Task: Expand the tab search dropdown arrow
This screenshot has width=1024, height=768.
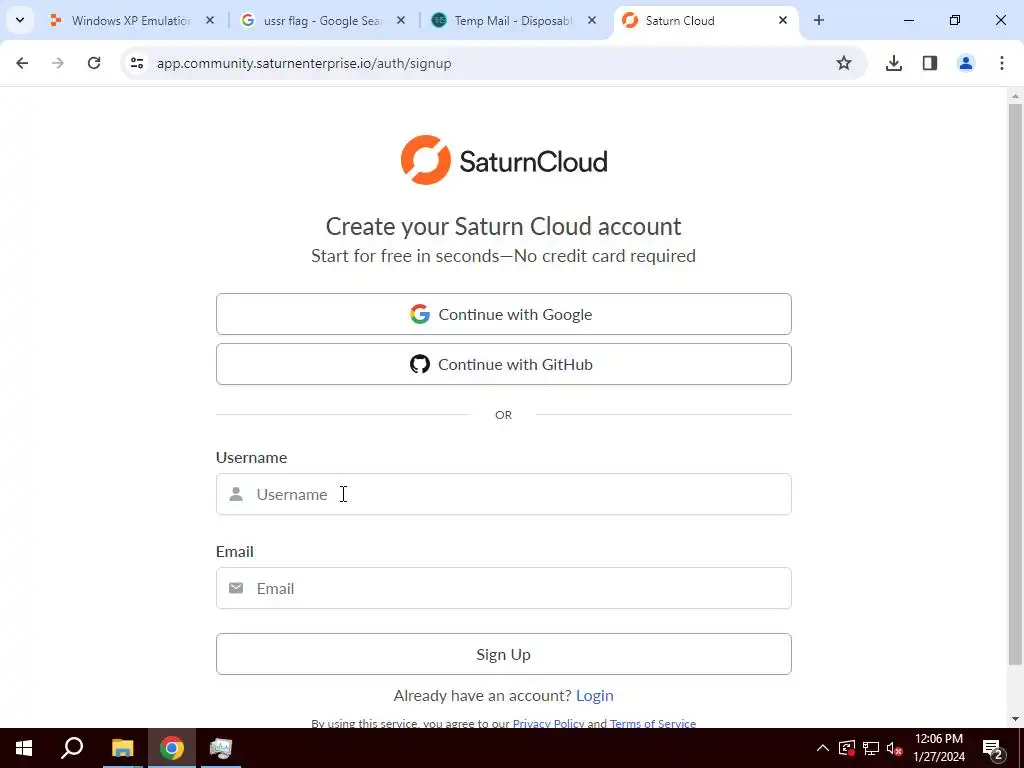Action: click(20, 20)
